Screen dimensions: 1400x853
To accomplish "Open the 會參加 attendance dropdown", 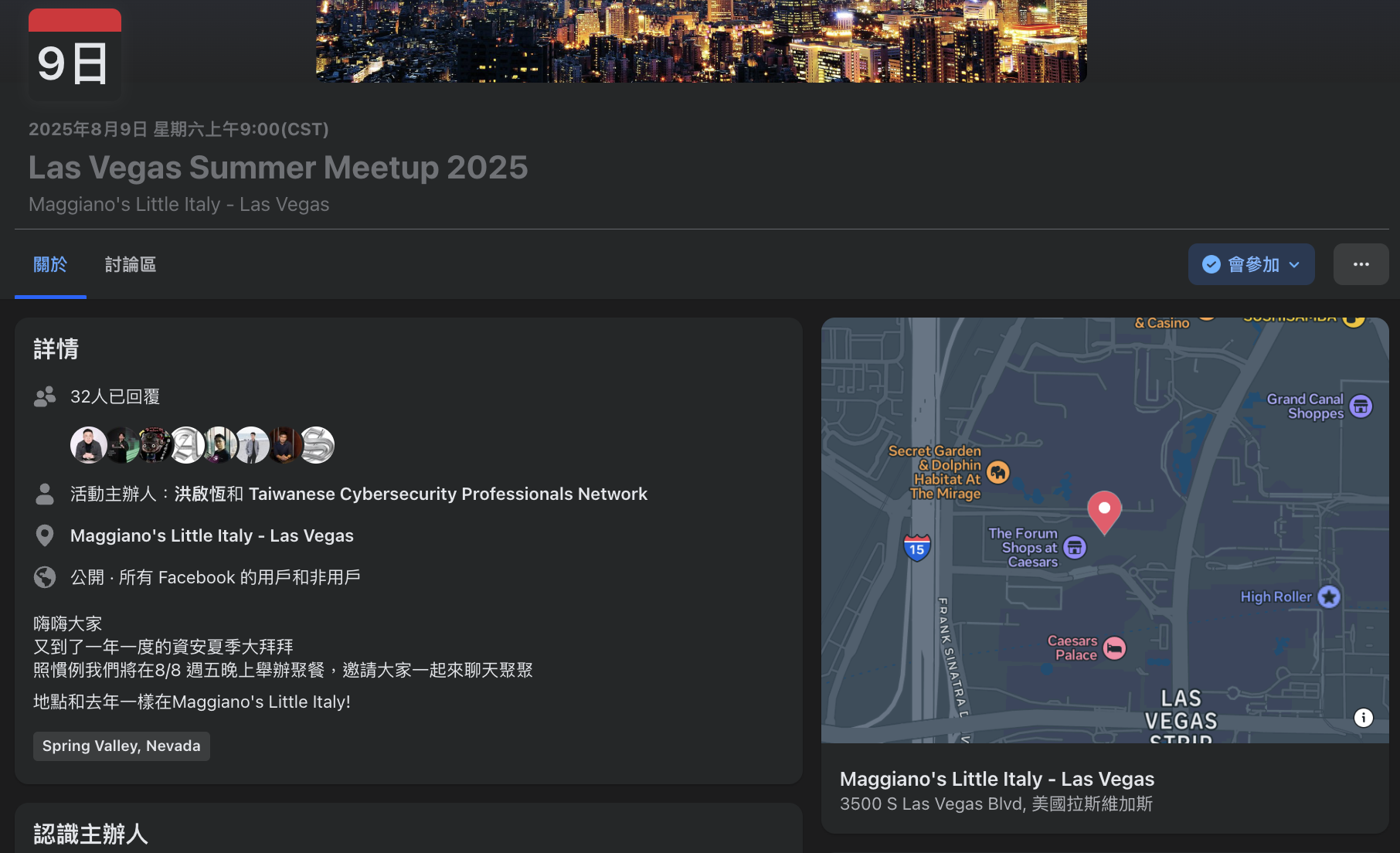I will coord(1251,264).
